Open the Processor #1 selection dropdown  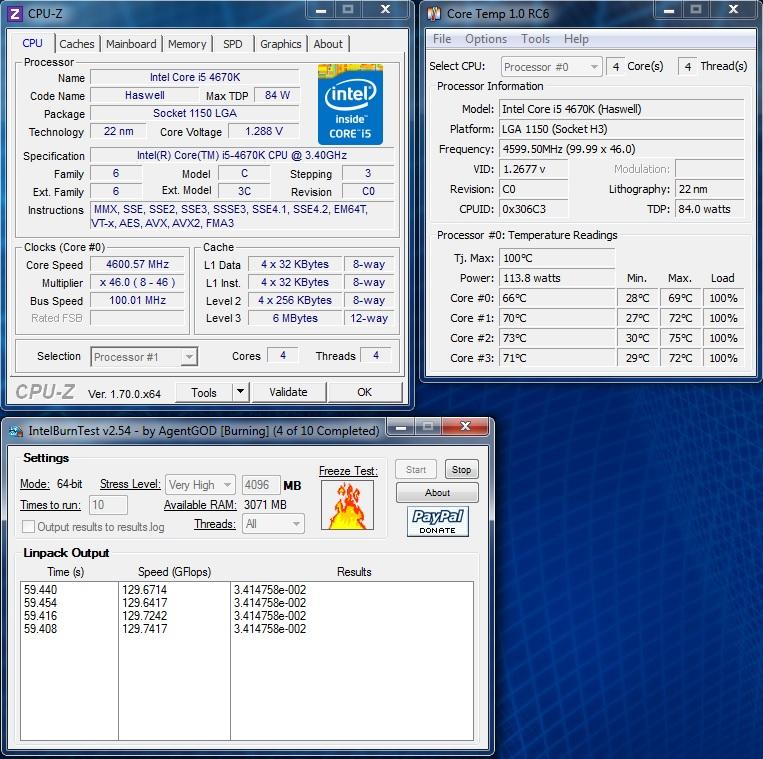[x=189, y=357]
